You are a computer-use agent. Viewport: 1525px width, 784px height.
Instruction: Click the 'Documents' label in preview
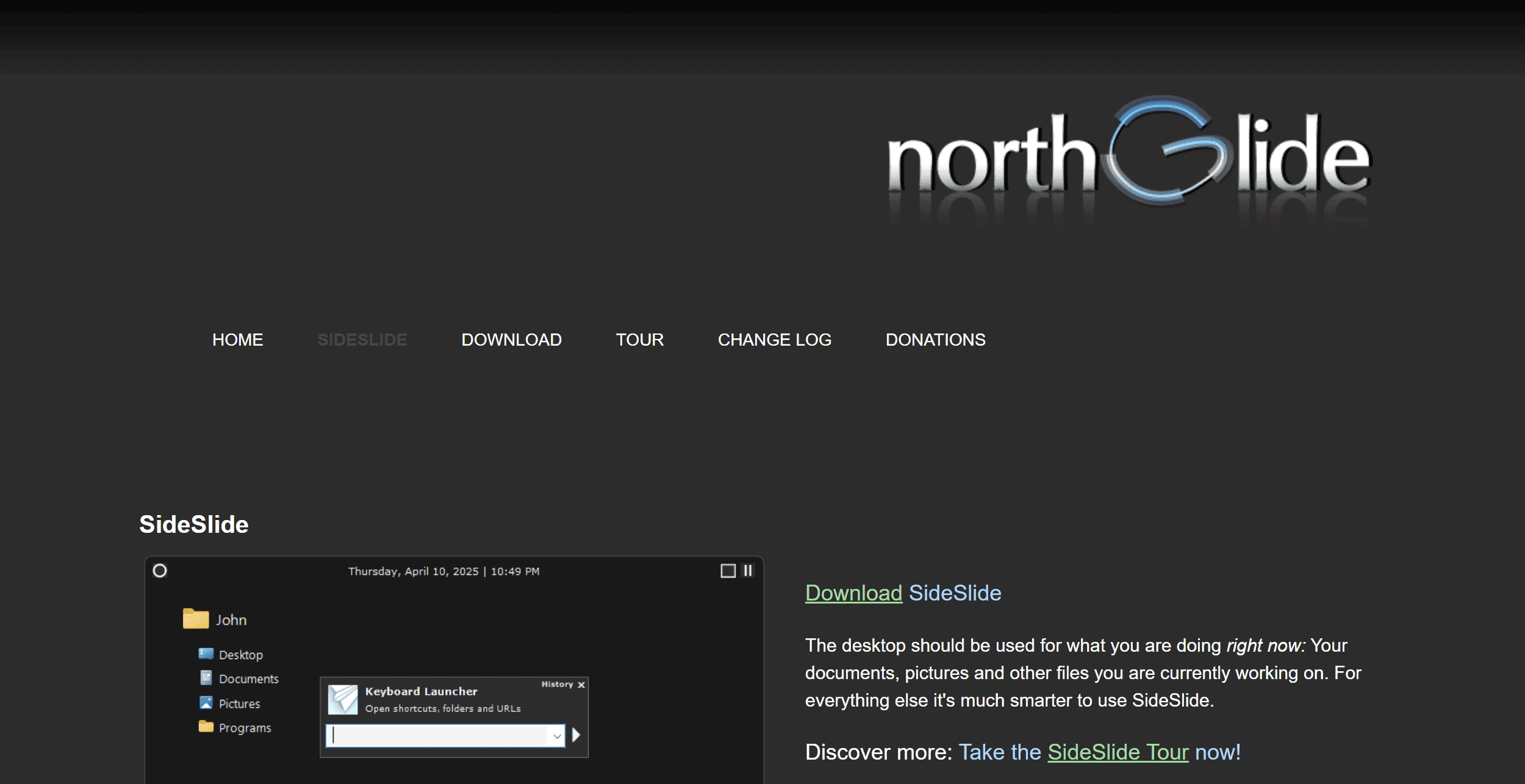[x=249, y=679]
